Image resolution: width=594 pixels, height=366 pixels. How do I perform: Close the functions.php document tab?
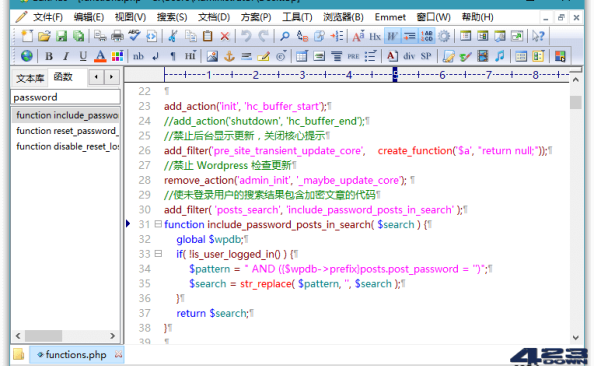(119, 354)
